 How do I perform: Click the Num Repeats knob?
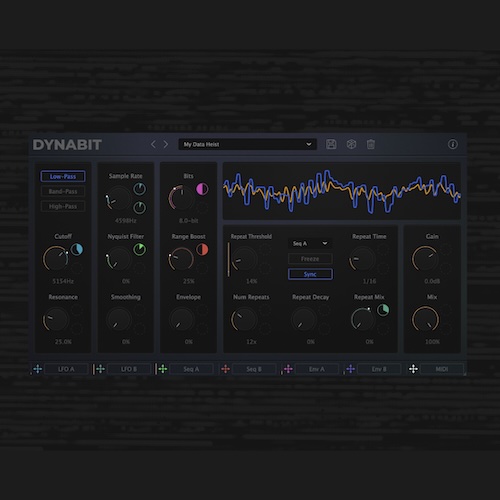244,319
